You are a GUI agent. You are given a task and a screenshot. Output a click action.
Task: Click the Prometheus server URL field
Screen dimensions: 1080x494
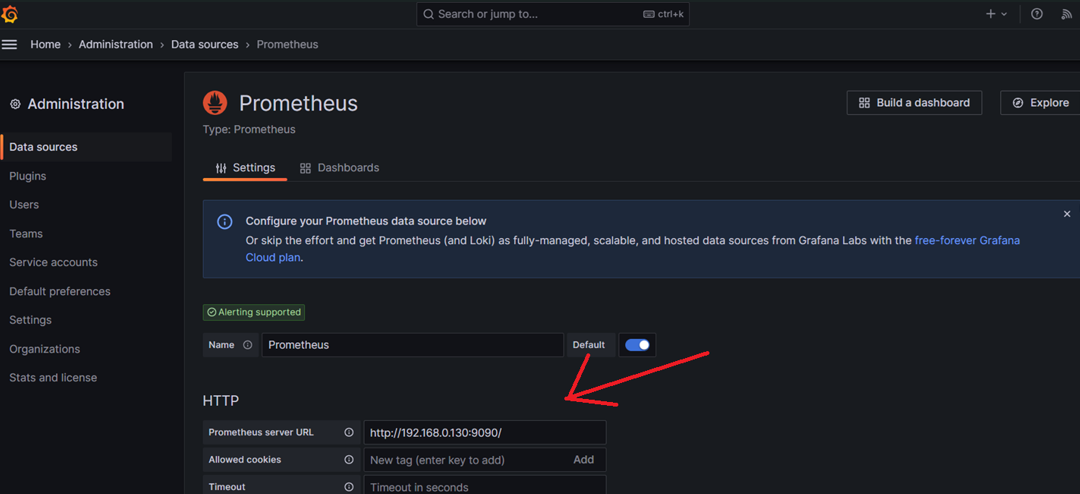pyautogui.click(x=485, y=433)
